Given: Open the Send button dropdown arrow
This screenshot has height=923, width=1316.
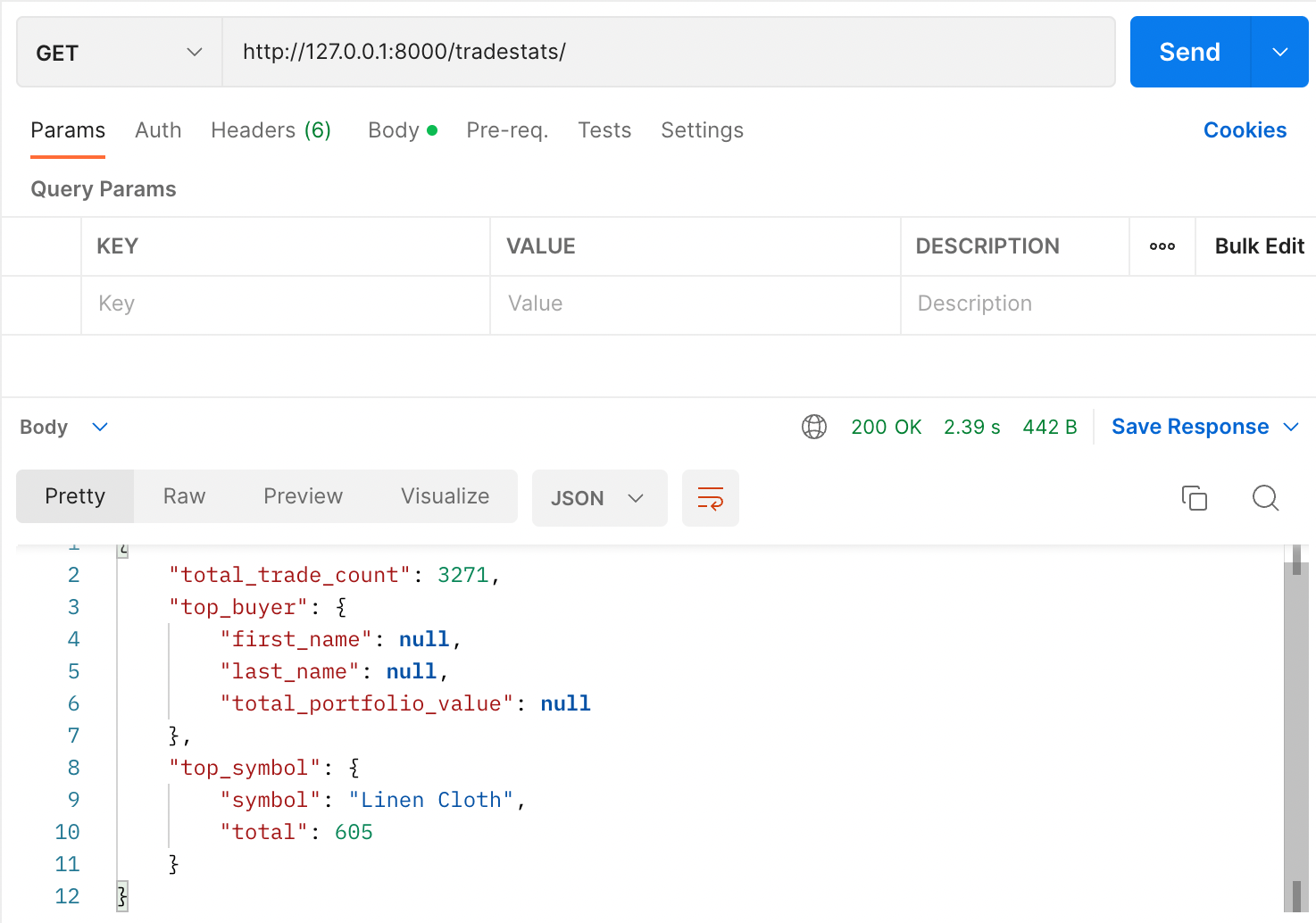Looking at the screenshot, I should coord(1279,52).
